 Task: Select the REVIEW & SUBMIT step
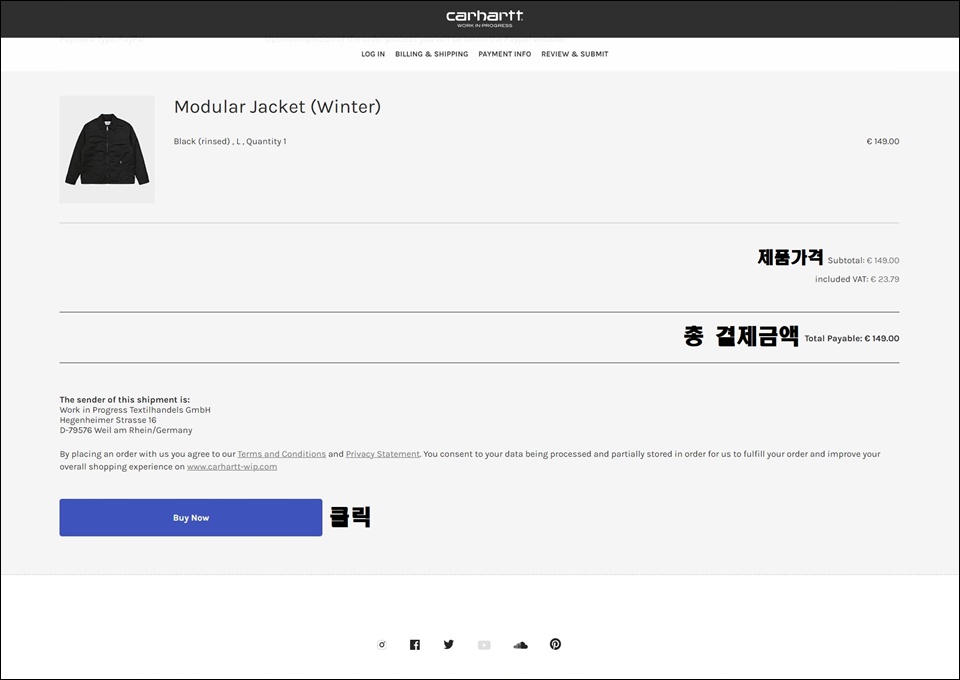[x=575, y=54]
